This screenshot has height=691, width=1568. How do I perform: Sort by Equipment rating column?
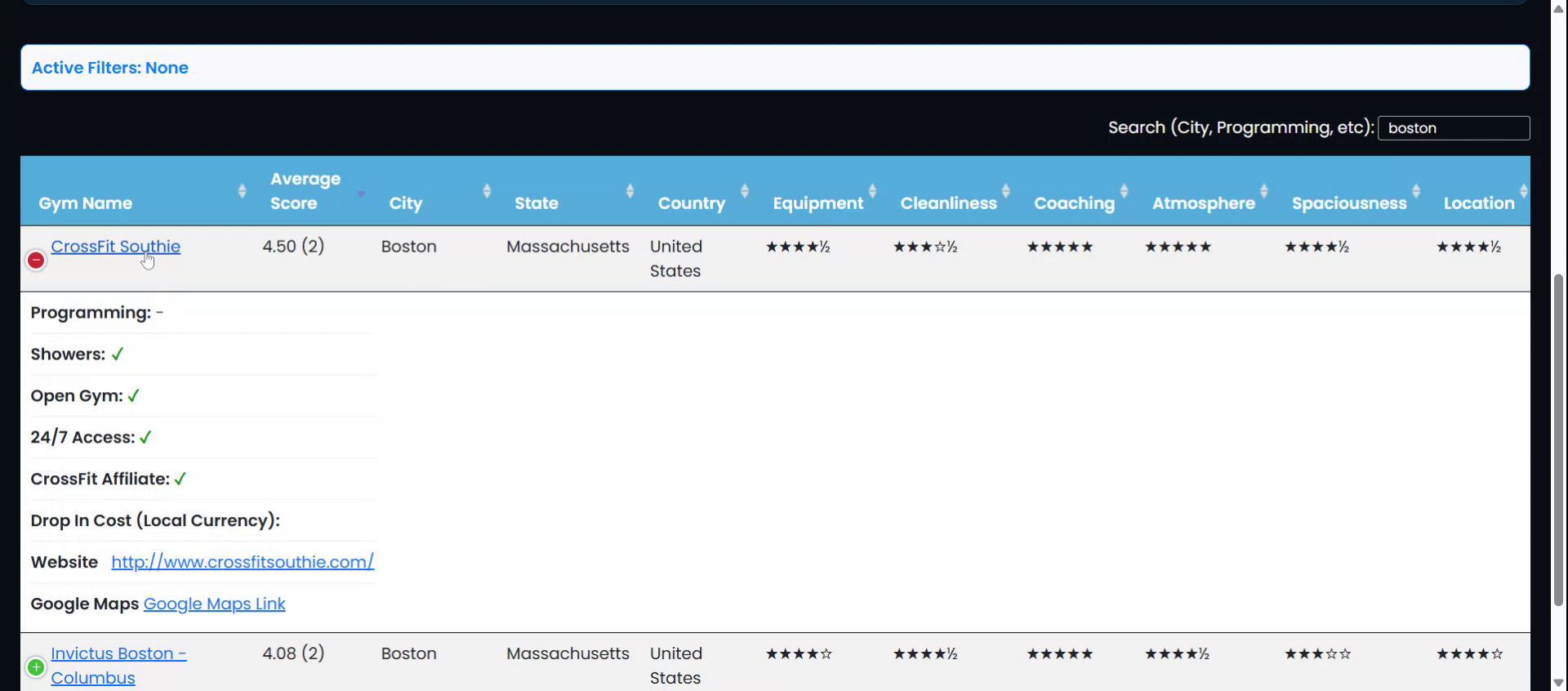click(x=821, y=191)
